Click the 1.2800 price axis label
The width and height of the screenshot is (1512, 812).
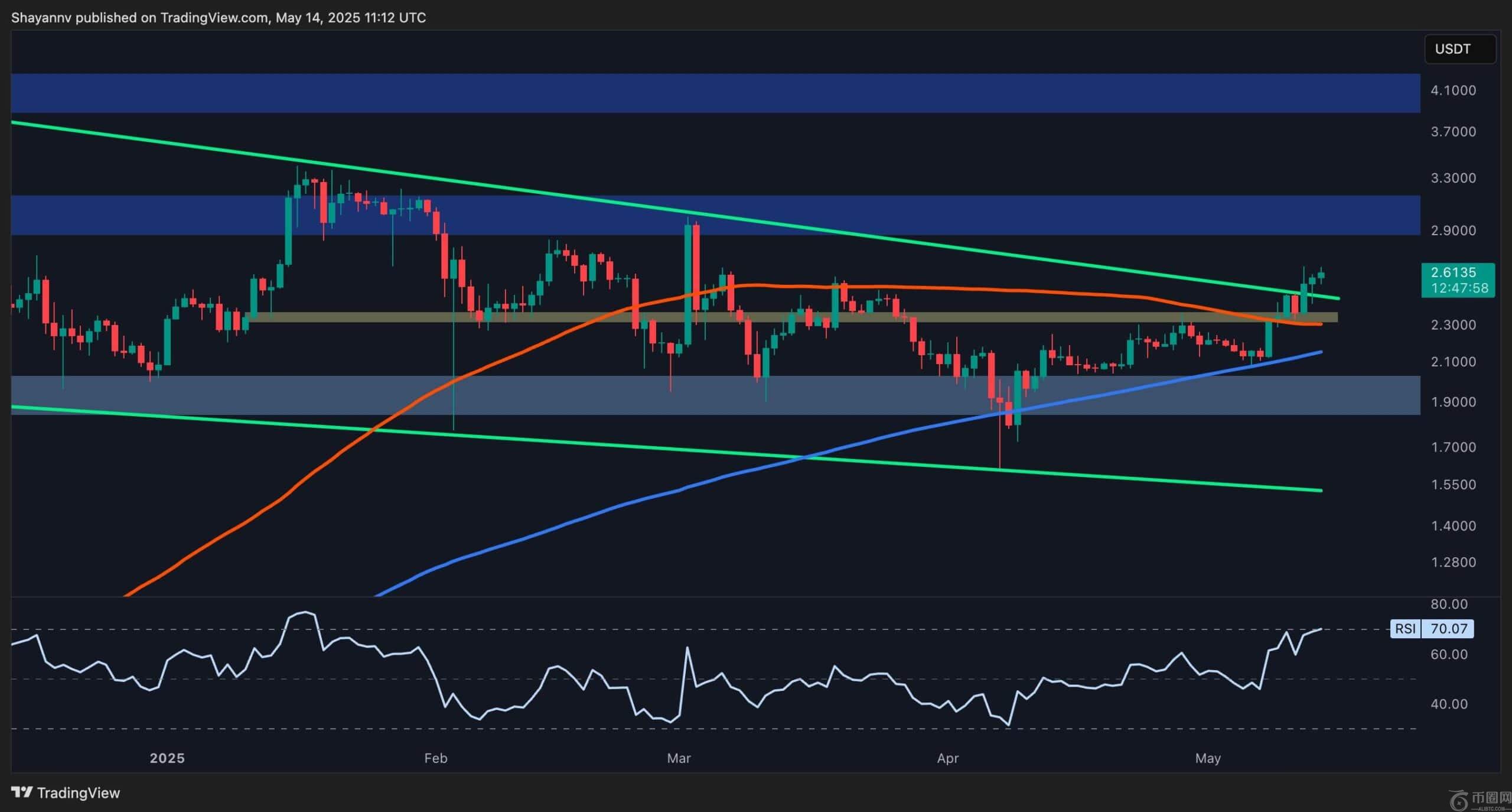click(x=1453, y=562)
